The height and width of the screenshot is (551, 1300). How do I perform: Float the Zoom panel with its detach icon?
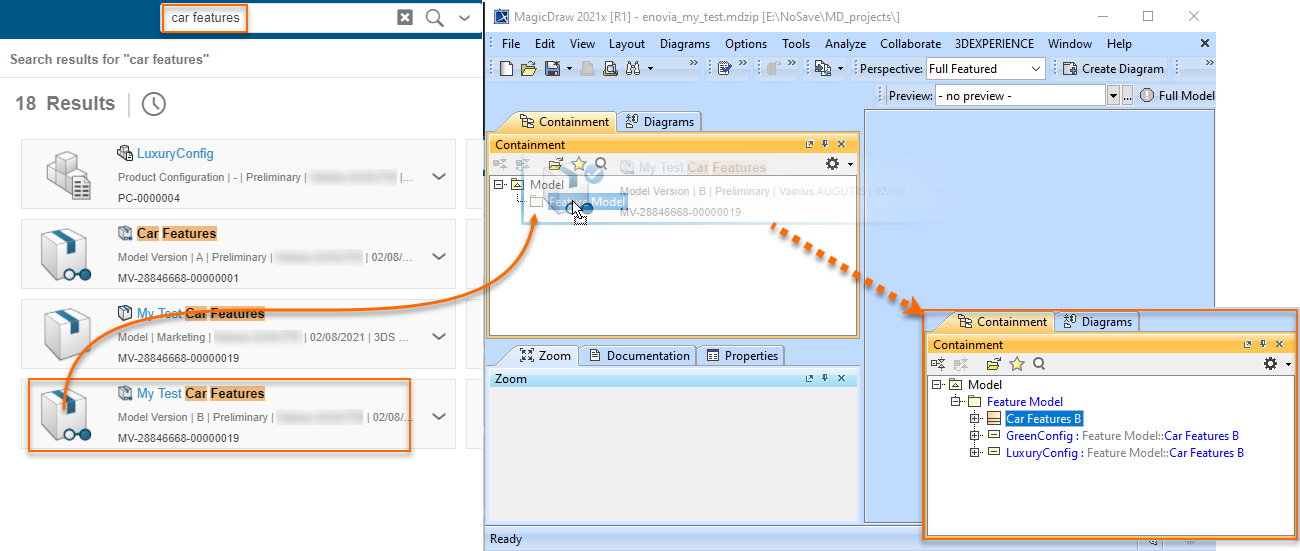[810, 378]
